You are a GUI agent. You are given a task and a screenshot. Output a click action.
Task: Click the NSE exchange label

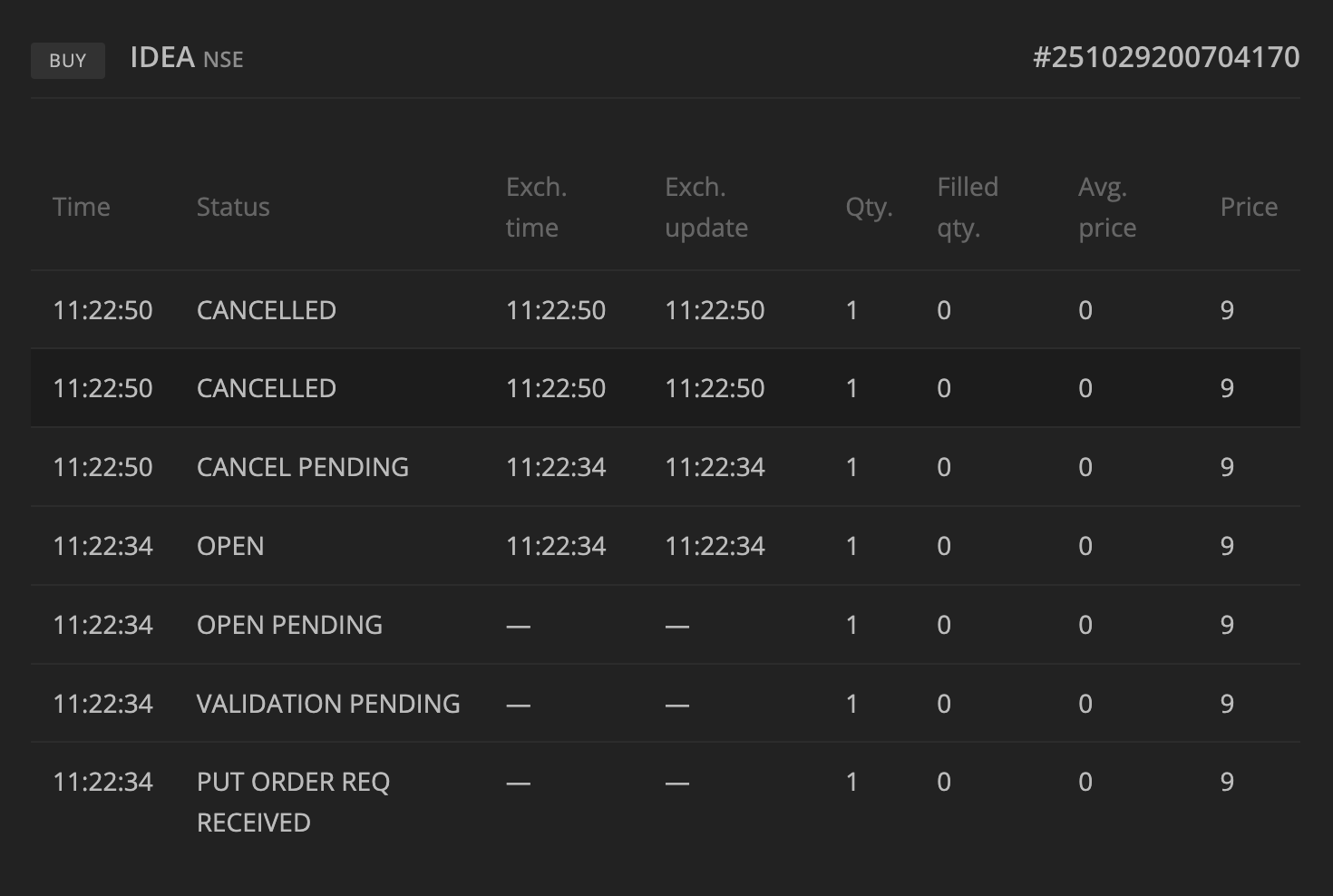(223, 60)
